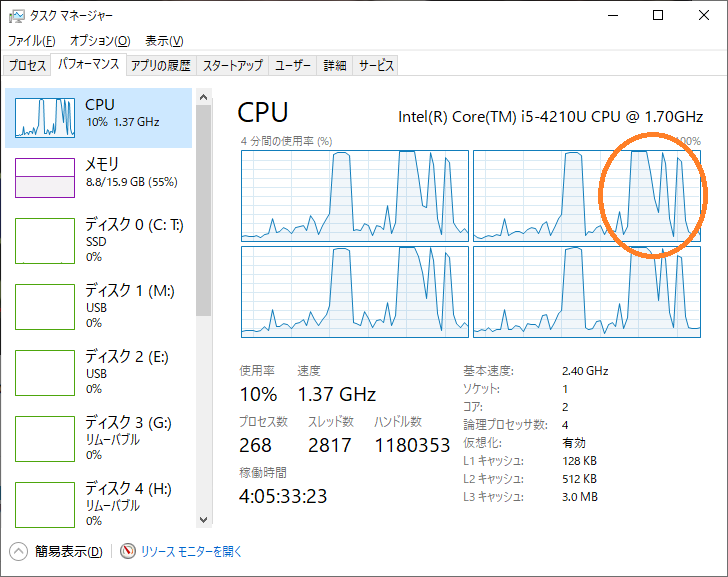The width and height of the screenshot is (728, 577).
Task: Open ディスク 2 (E:) USB entry
Action: (x=98, y=373)
